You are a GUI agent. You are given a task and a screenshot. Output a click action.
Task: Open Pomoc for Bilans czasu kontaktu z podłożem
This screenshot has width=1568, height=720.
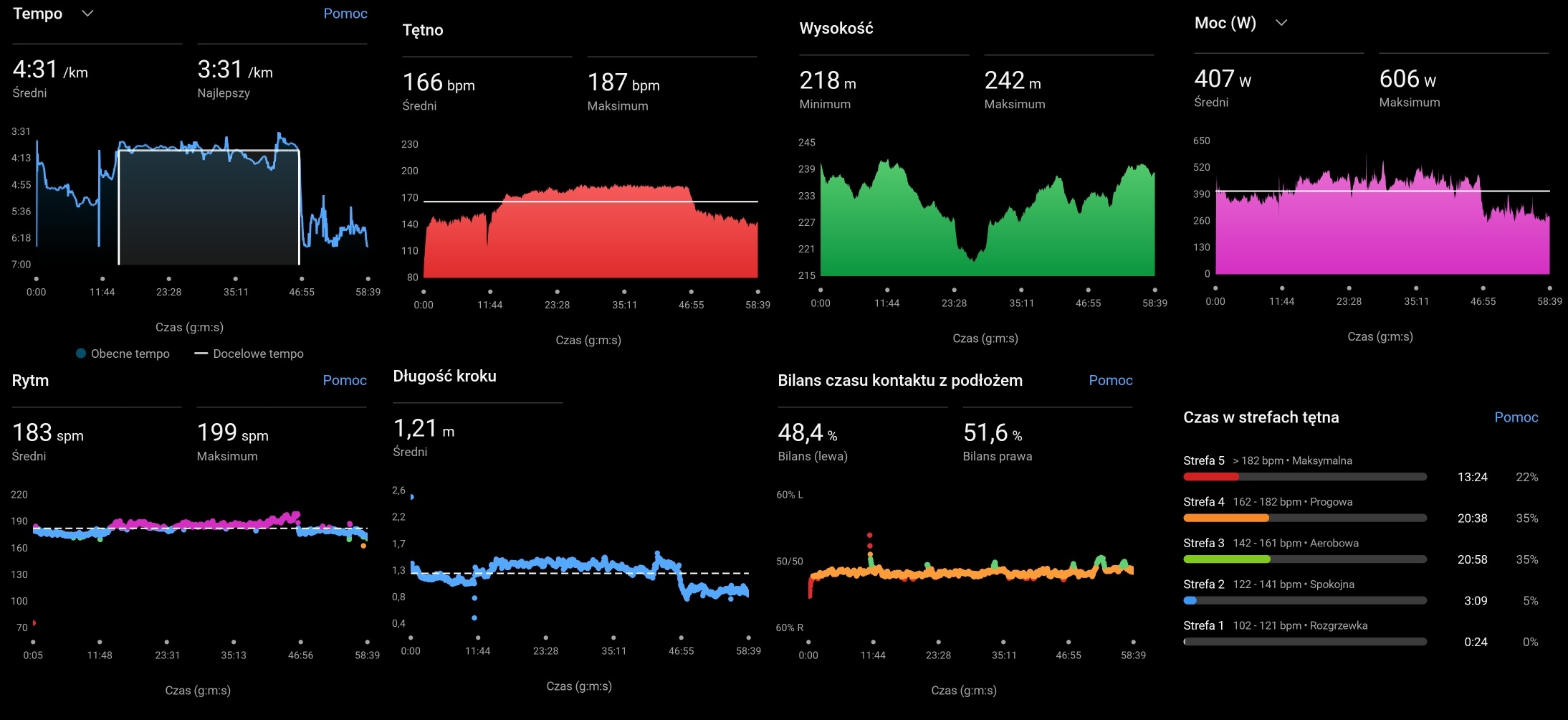click(x=1110, y=380)
